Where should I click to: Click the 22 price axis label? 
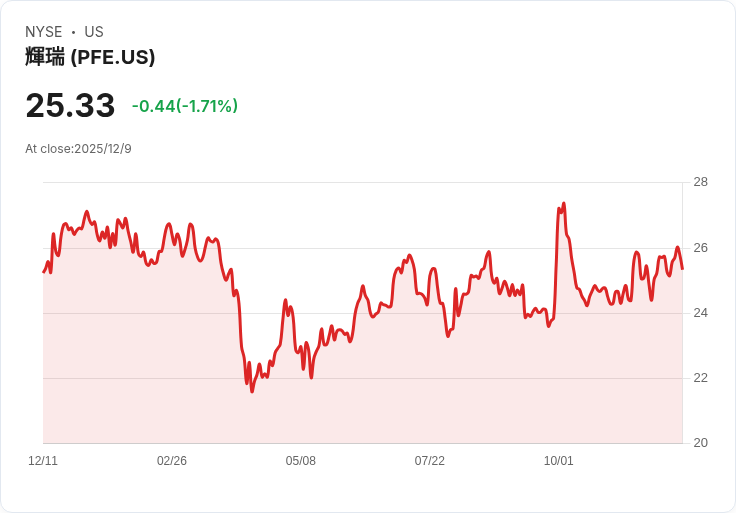tap(700, 378)
